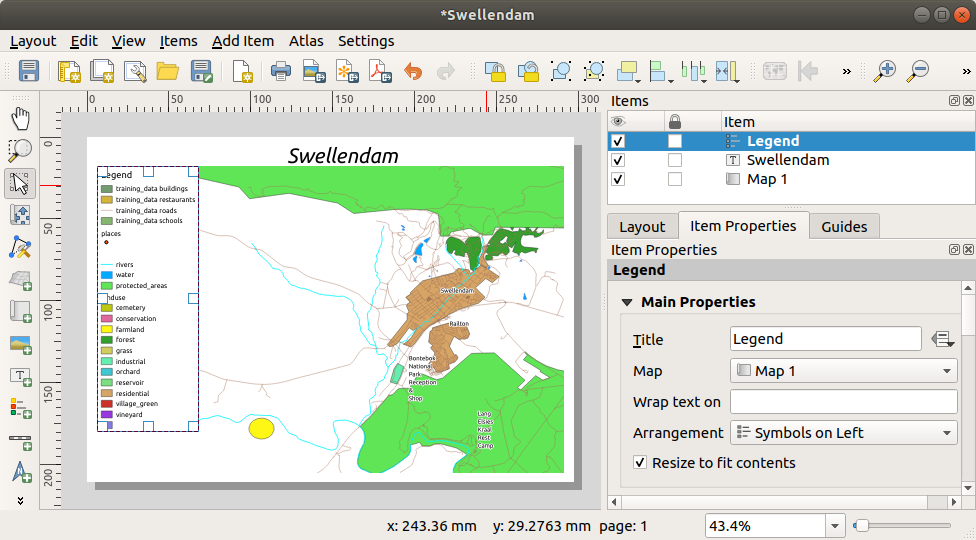Collapse the Main Properties section
The height and width of the screenshot is (540, 976).
(627, 302)
